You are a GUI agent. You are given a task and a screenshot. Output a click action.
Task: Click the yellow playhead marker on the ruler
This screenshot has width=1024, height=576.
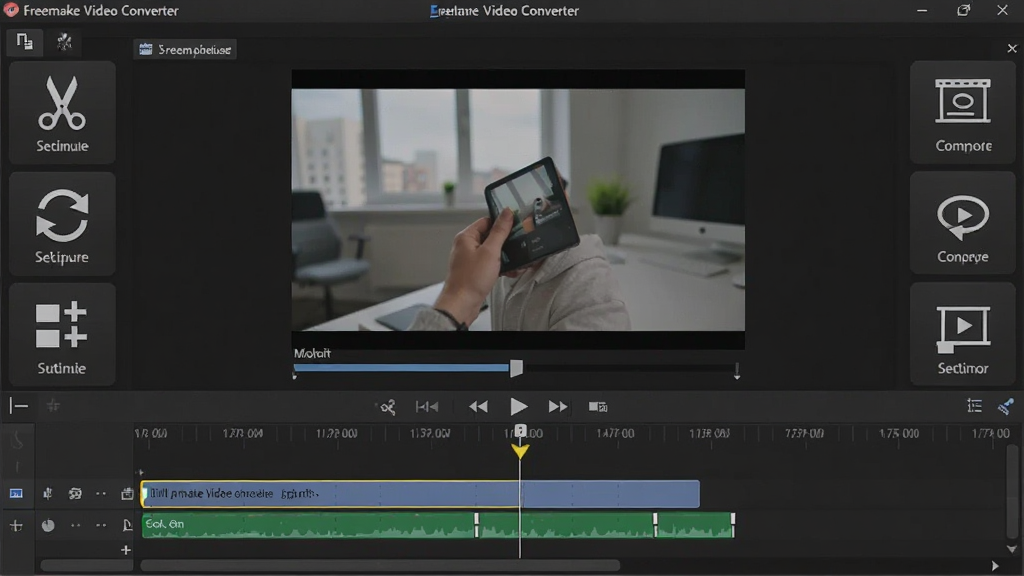[x=520, y=451]
